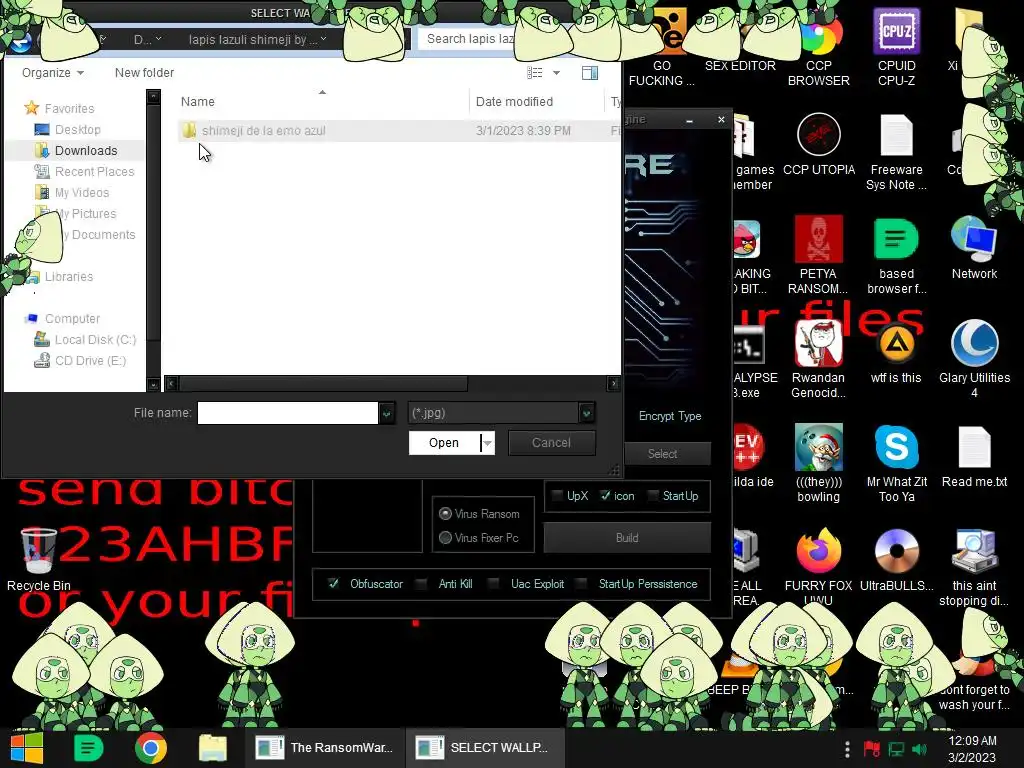1024x768 pixels.
Task: Open the Recycle Bin
Action: coord(39,560)
